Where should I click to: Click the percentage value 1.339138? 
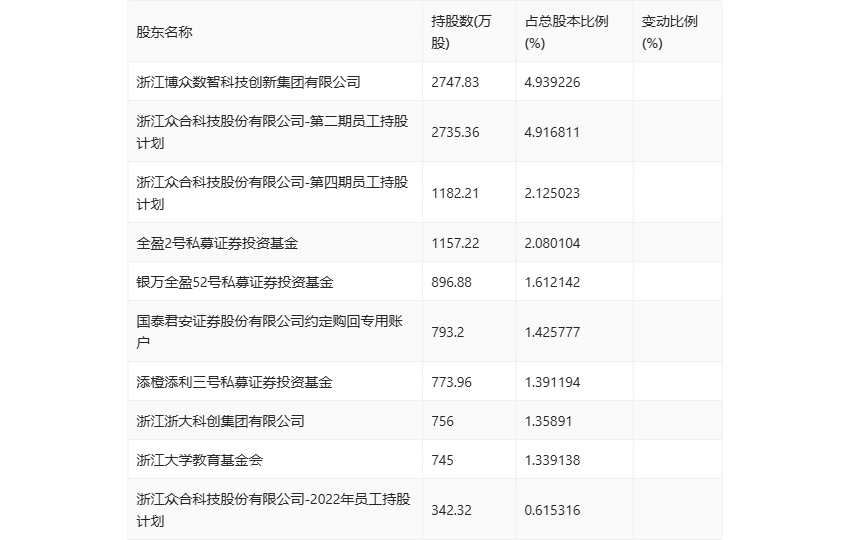click(x=552, y=460)
